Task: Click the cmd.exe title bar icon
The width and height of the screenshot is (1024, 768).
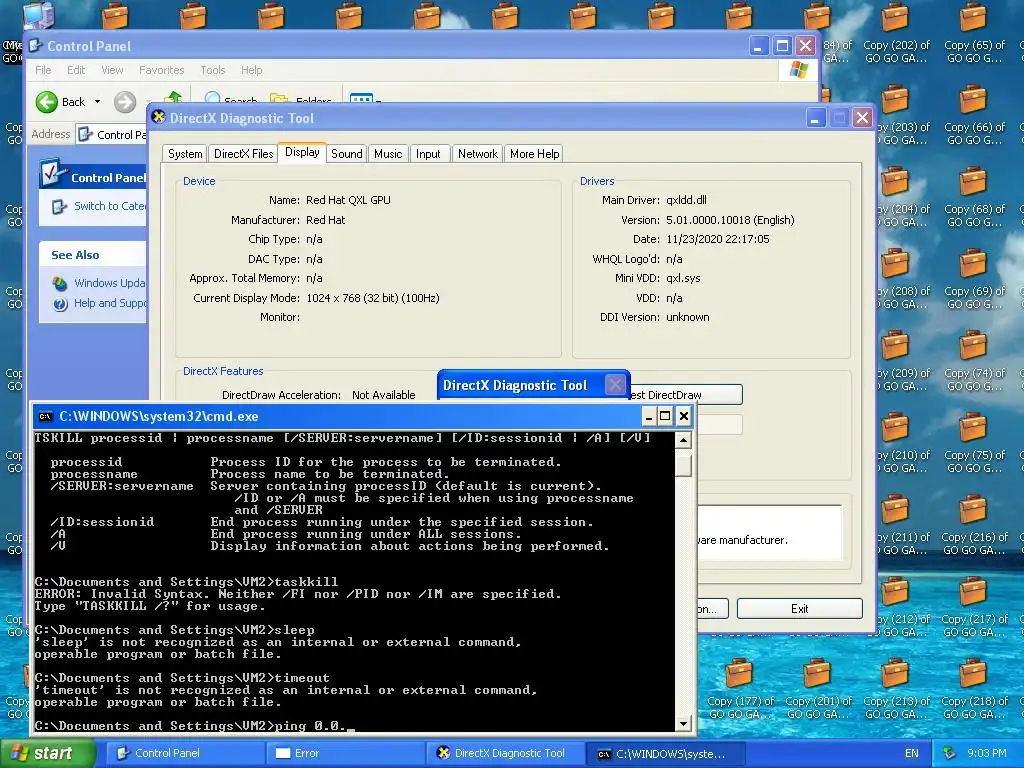Action: pos(45,417)
